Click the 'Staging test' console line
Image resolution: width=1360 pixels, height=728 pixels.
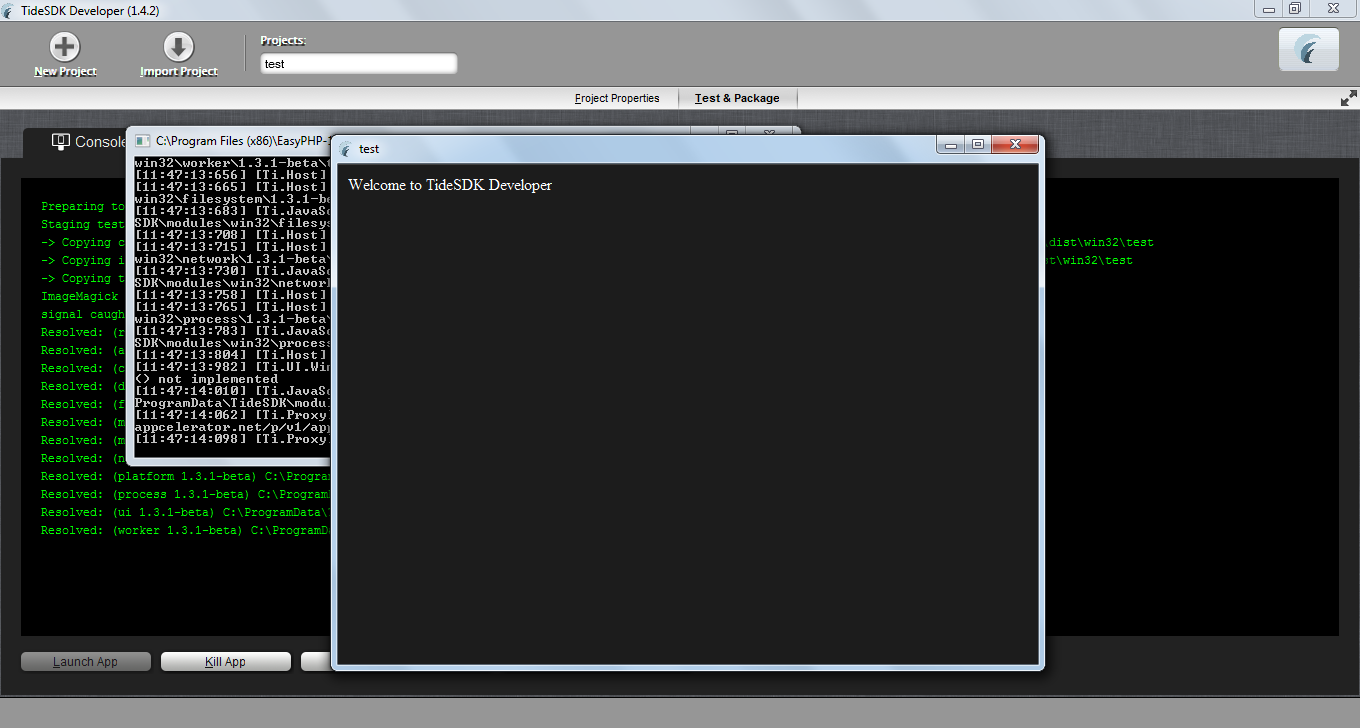click(81, 224)
